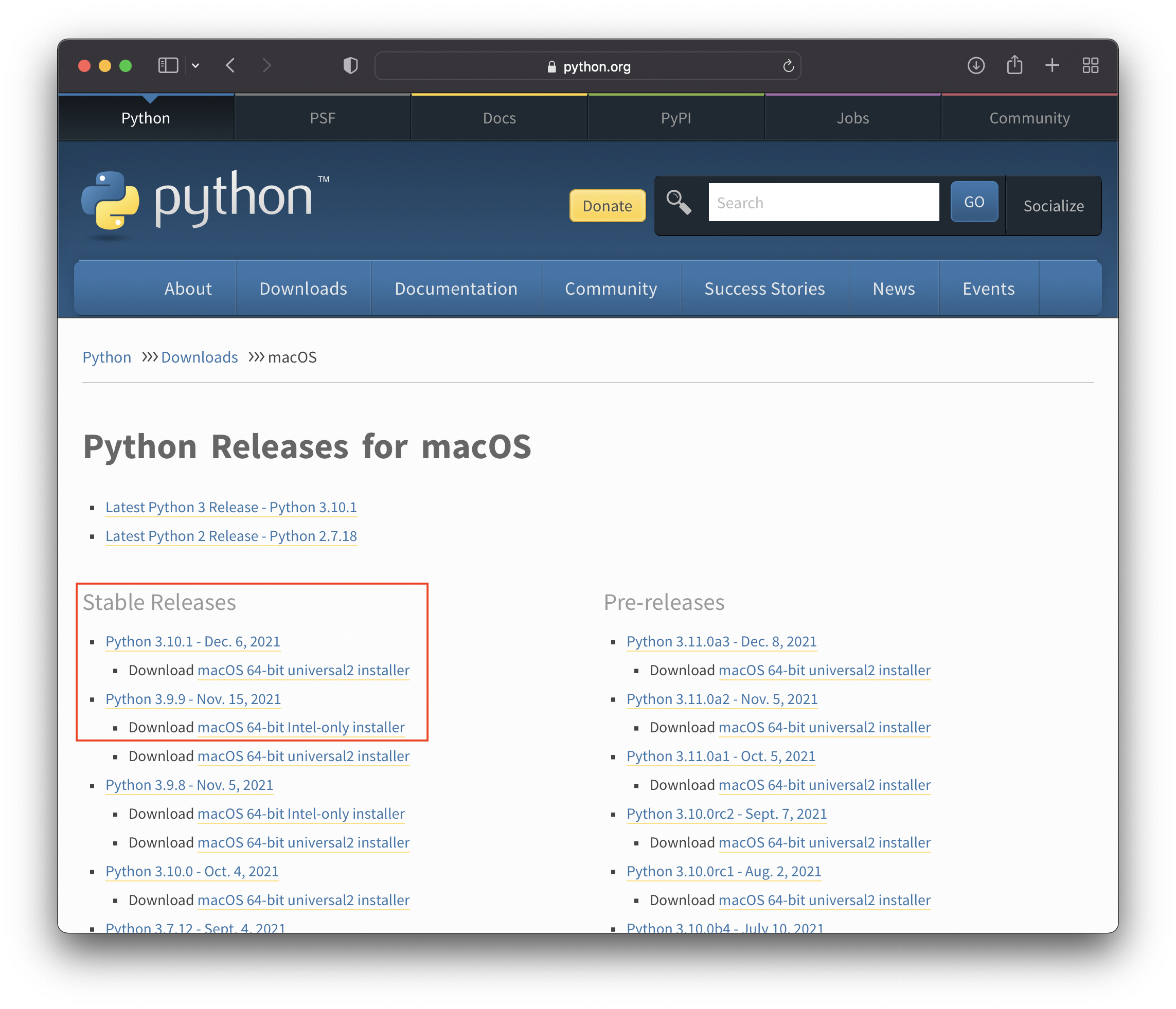The height and width of the screenshot is (1009, 1176).
Task: Open the Downloads navigation menu item
Action: click(303, 289)
